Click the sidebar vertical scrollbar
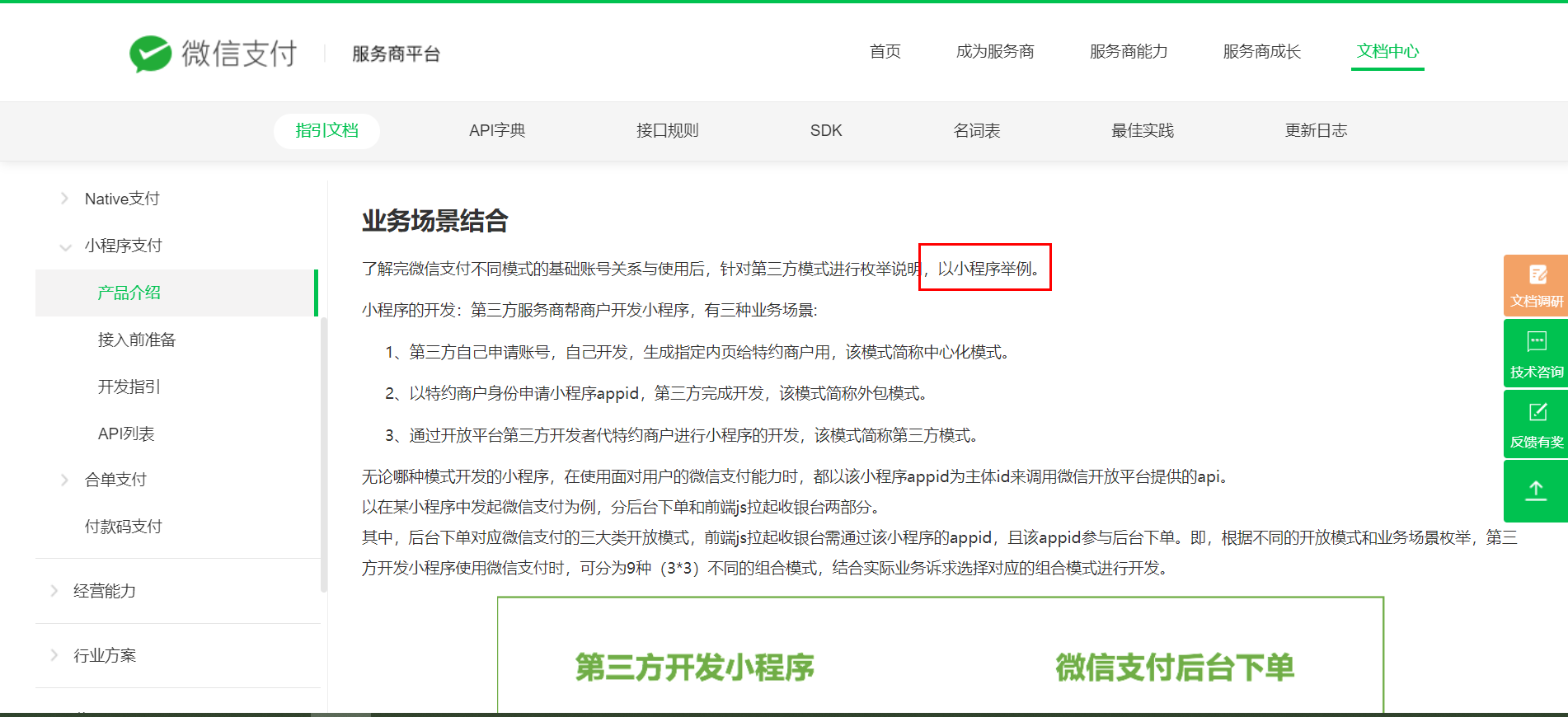 click(x=324, y=455)
